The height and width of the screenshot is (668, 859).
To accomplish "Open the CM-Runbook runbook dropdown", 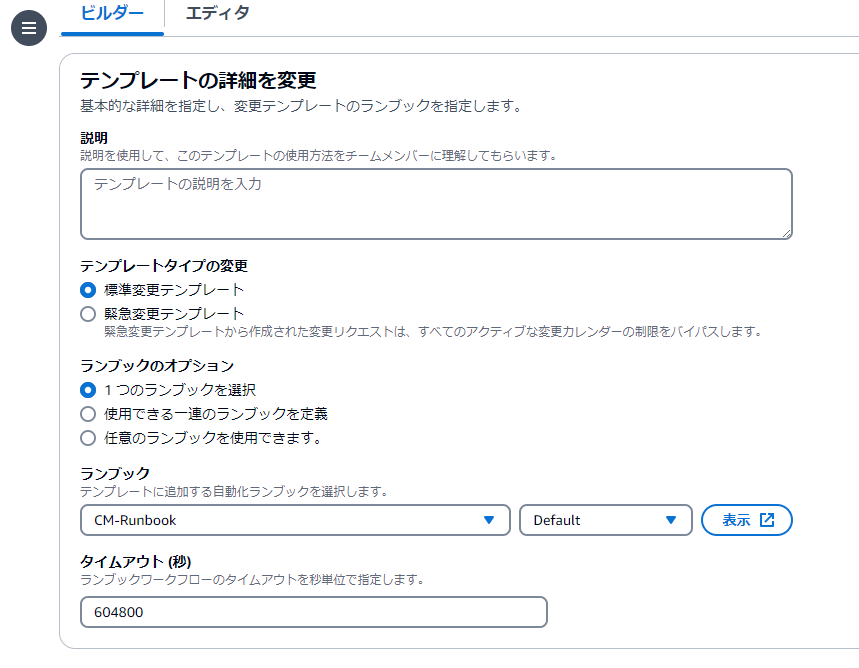I will (x=295, y=520).
